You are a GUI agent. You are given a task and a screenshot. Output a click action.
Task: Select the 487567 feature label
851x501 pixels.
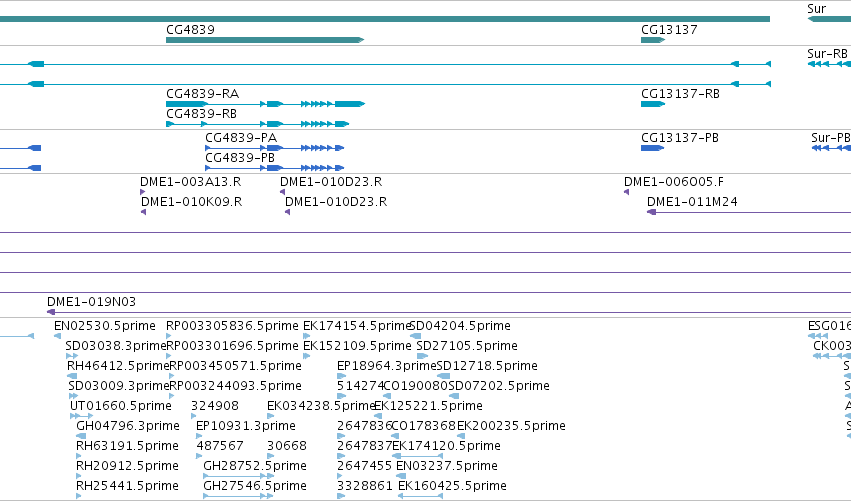click(220, 446)
